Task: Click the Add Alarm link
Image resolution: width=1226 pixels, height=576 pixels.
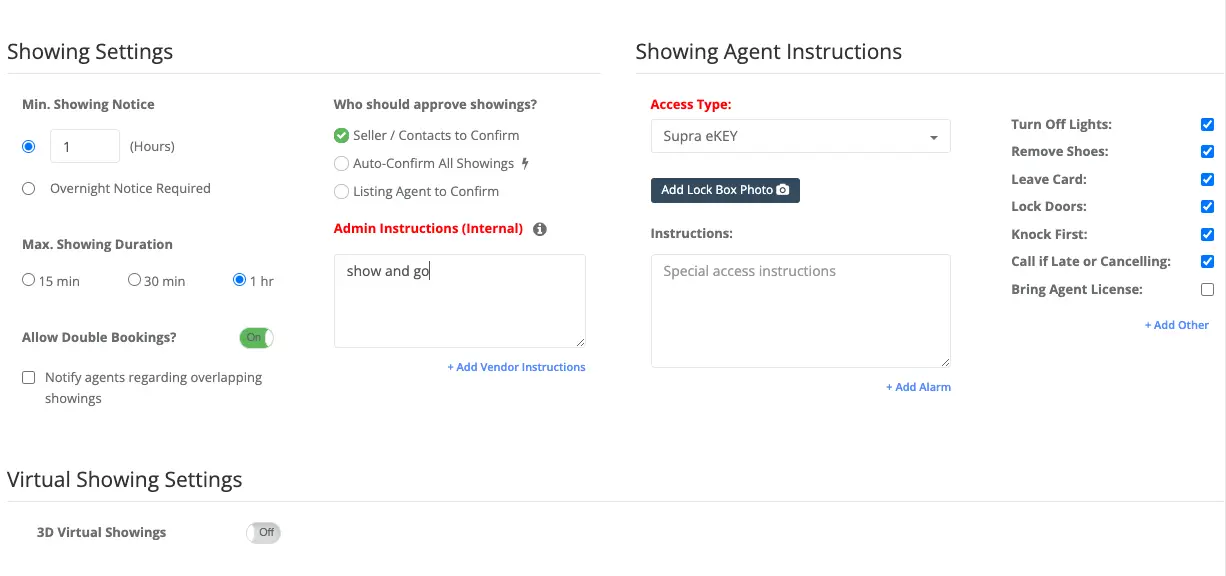Action: tap(918, 387)
